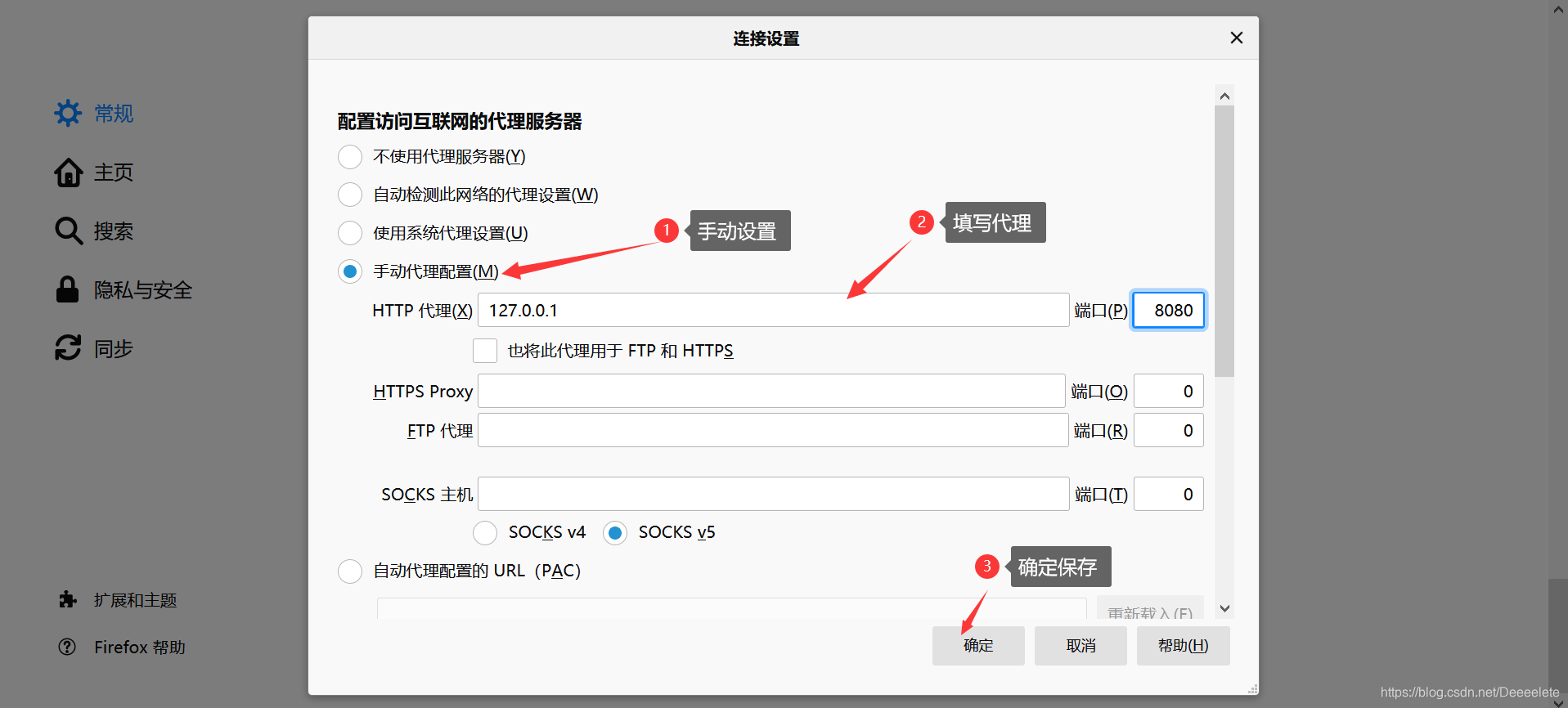Open the 搜索 settings category
The width and height of the screenshot is (1568, 708).
[114, 231]
